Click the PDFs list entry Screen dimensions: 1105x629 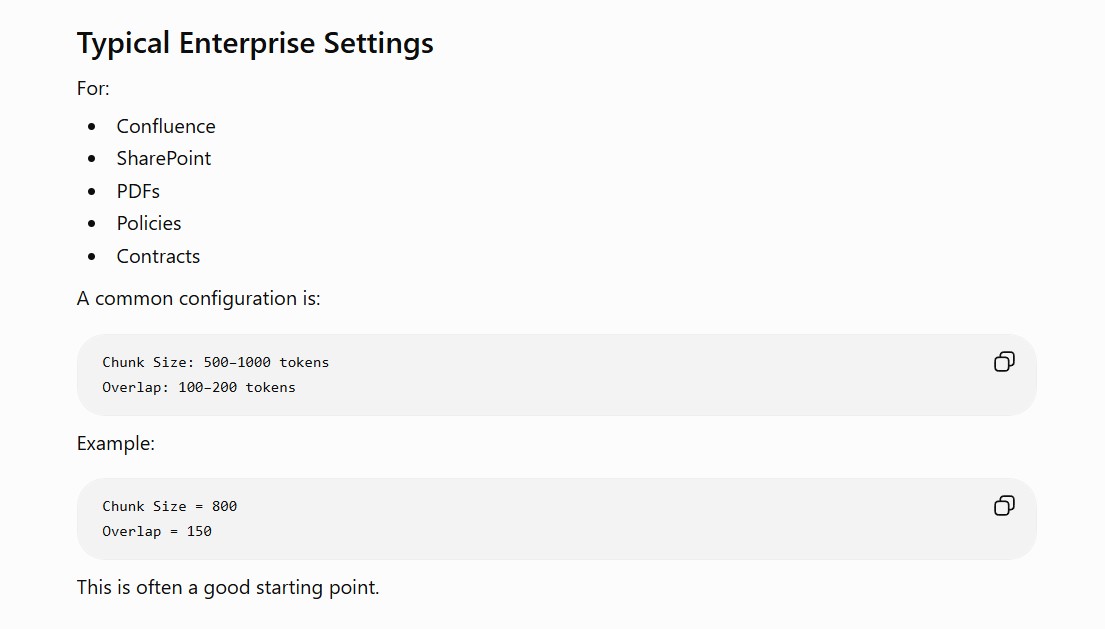point(138,191)
